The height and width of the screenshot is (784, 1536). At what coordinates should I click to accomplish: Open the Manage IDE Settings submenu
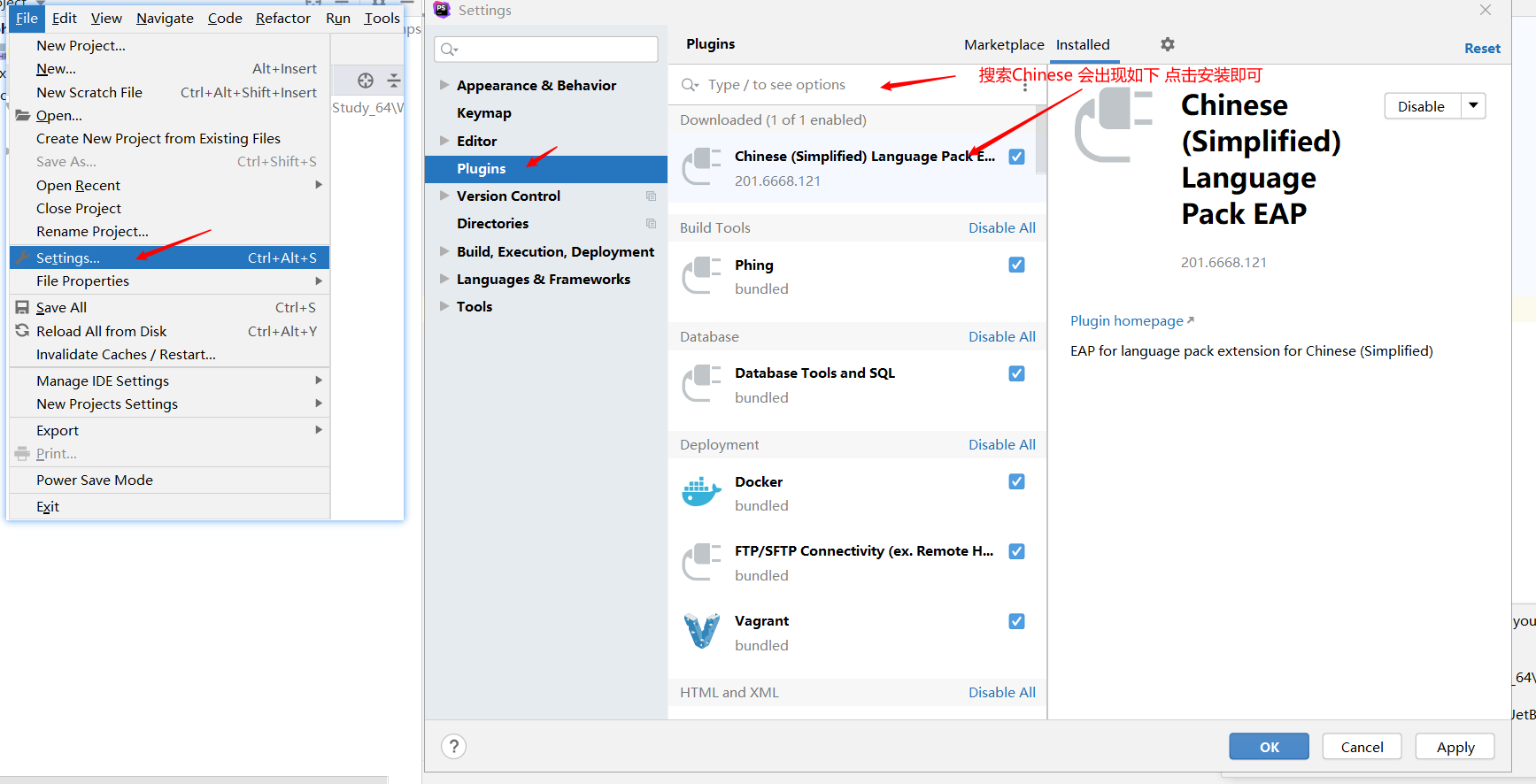click(x=168, y=380)
